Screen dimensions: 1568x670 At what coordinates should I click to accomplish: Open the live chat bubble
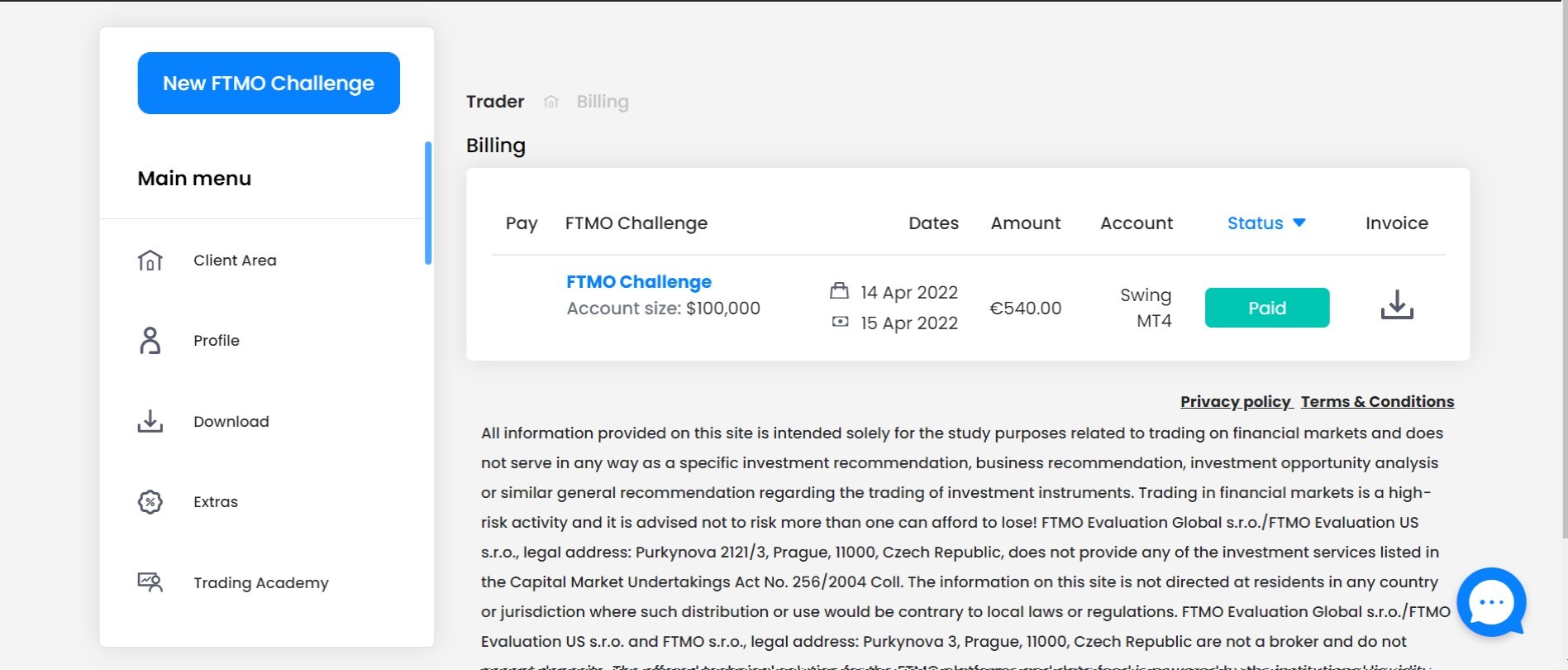1490,602
